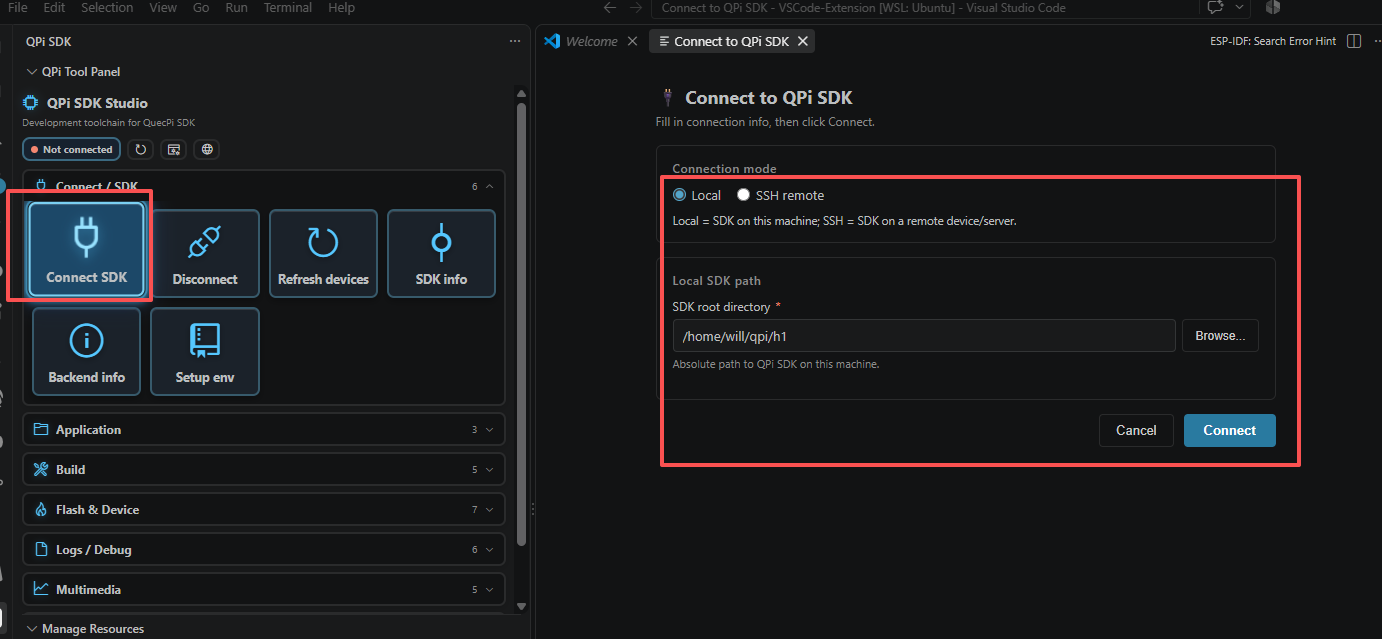Open the Go menu

[201, 7]
